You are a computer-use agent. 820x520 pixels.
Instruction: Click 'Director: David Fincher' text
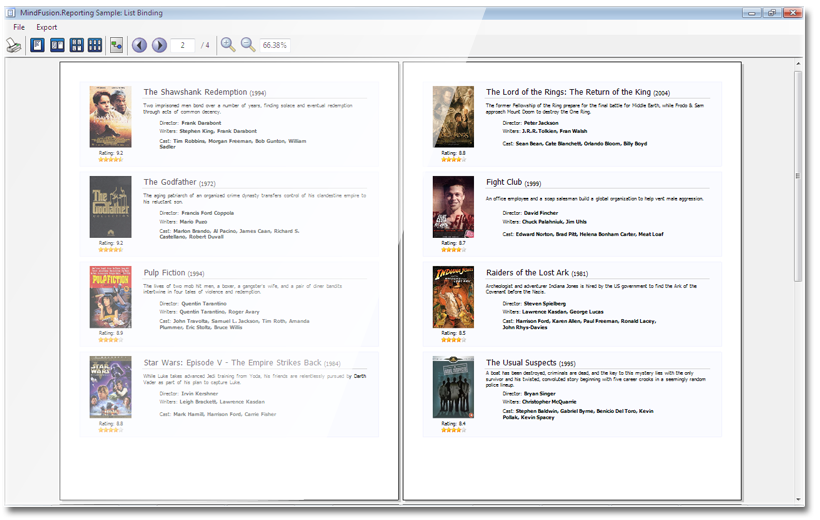(x=530, y=213)
